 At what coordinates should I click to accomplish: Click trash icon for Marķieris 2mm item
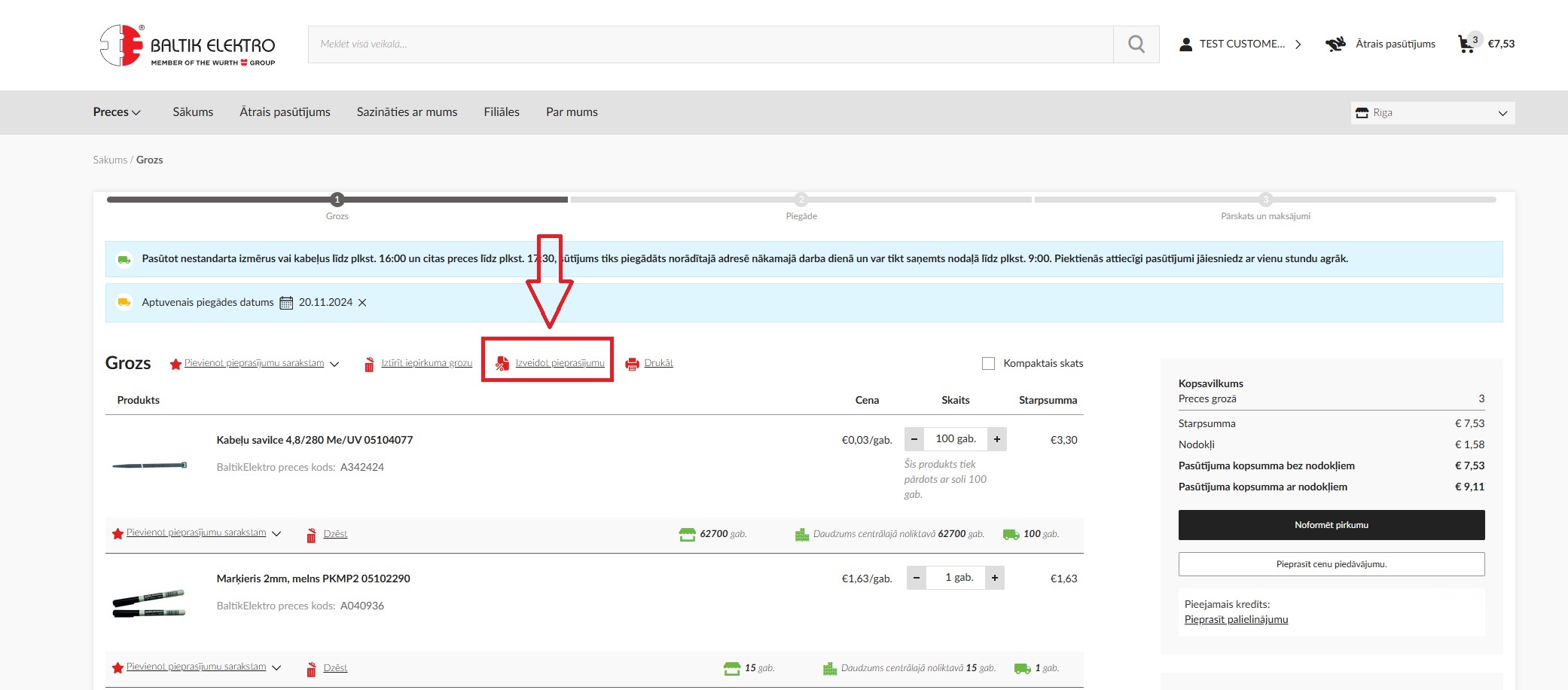coord(311,669)
